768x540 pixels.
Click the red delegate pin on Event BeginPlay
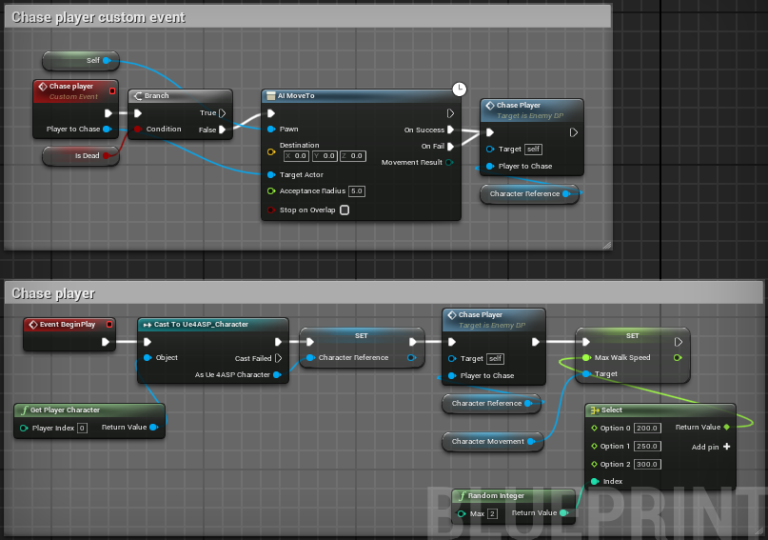[109, 324]
